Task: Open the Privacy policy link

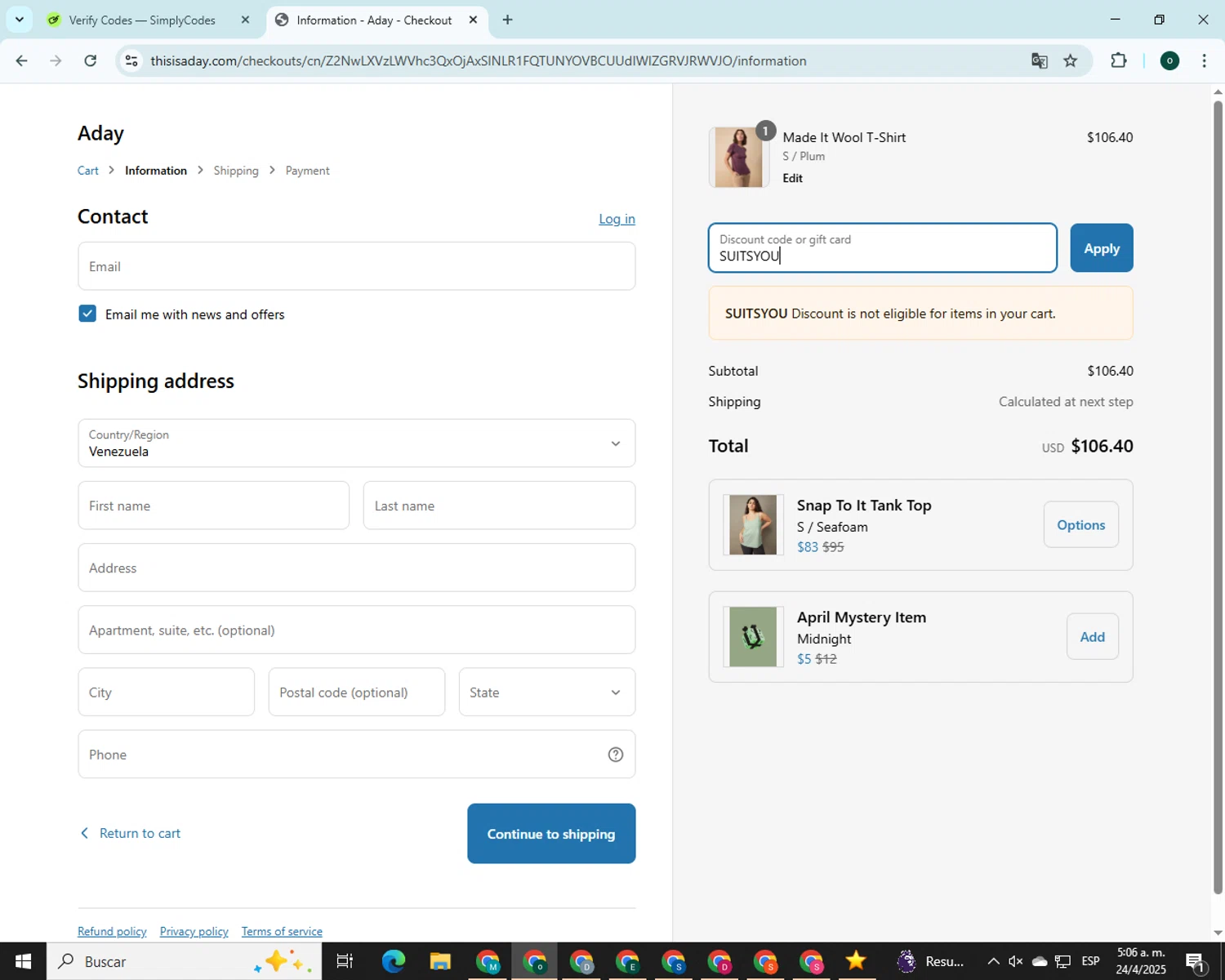Action: (194, 932)
